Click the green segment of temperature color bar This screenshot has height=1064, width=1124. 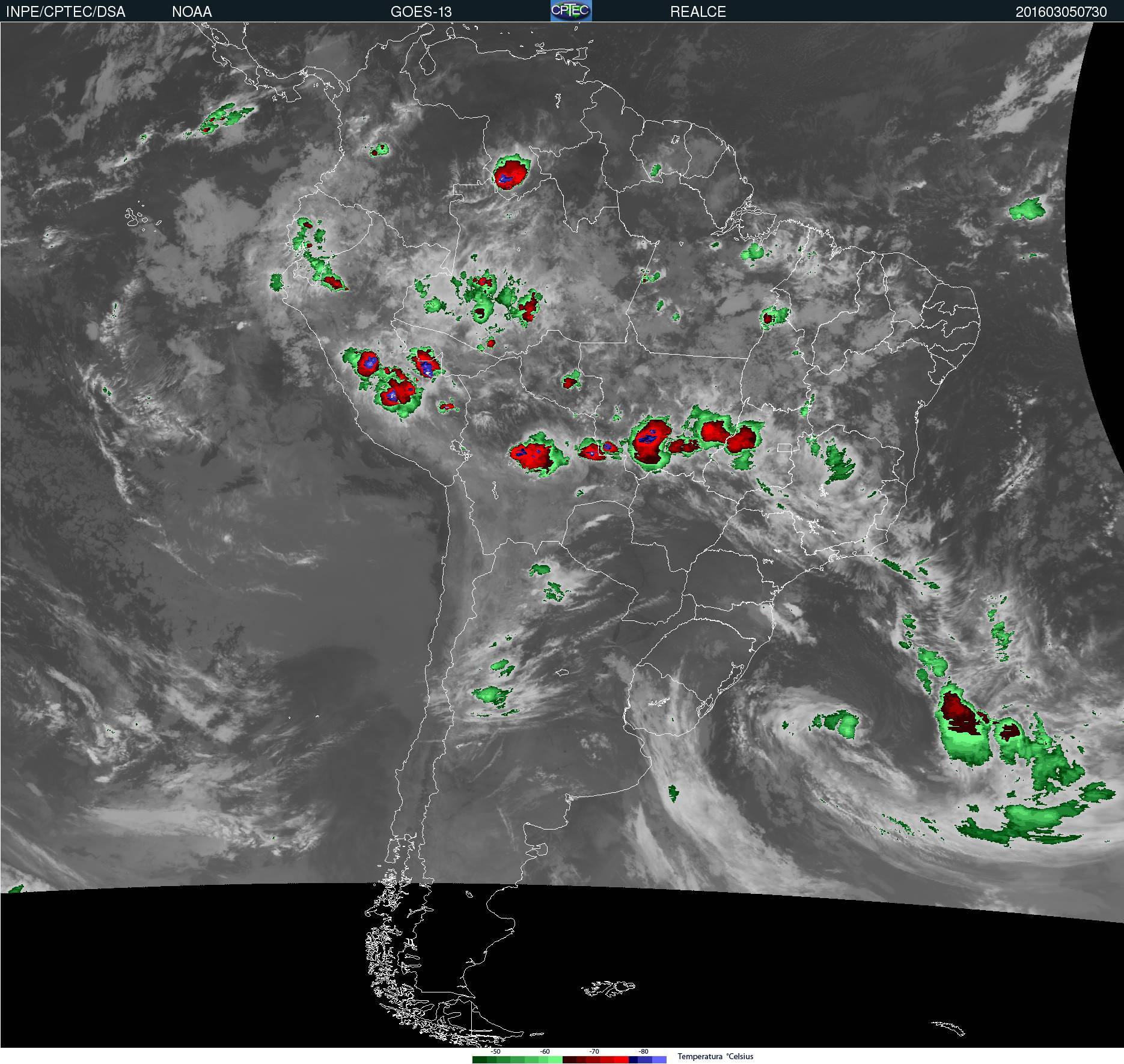(x=518, y=1060)
